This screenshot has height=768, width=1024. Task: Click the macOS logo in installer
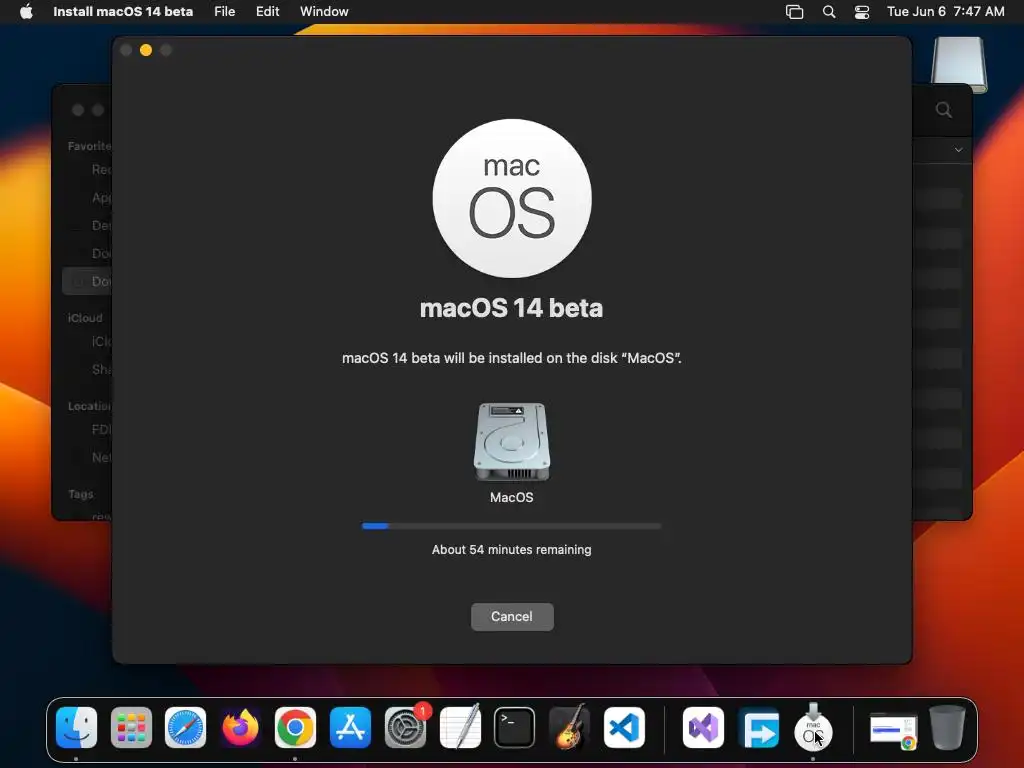[x=512, y=199]
